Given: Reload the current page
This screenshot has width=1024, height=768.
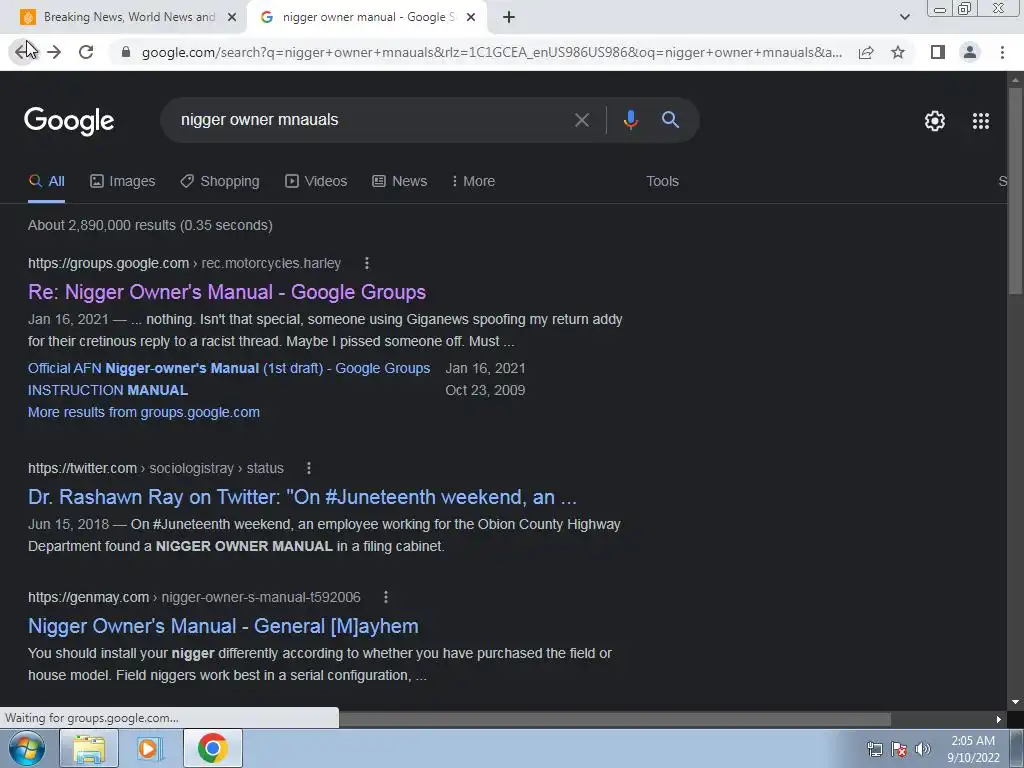Looking at the screenshot, I should [x=86, y=52].
